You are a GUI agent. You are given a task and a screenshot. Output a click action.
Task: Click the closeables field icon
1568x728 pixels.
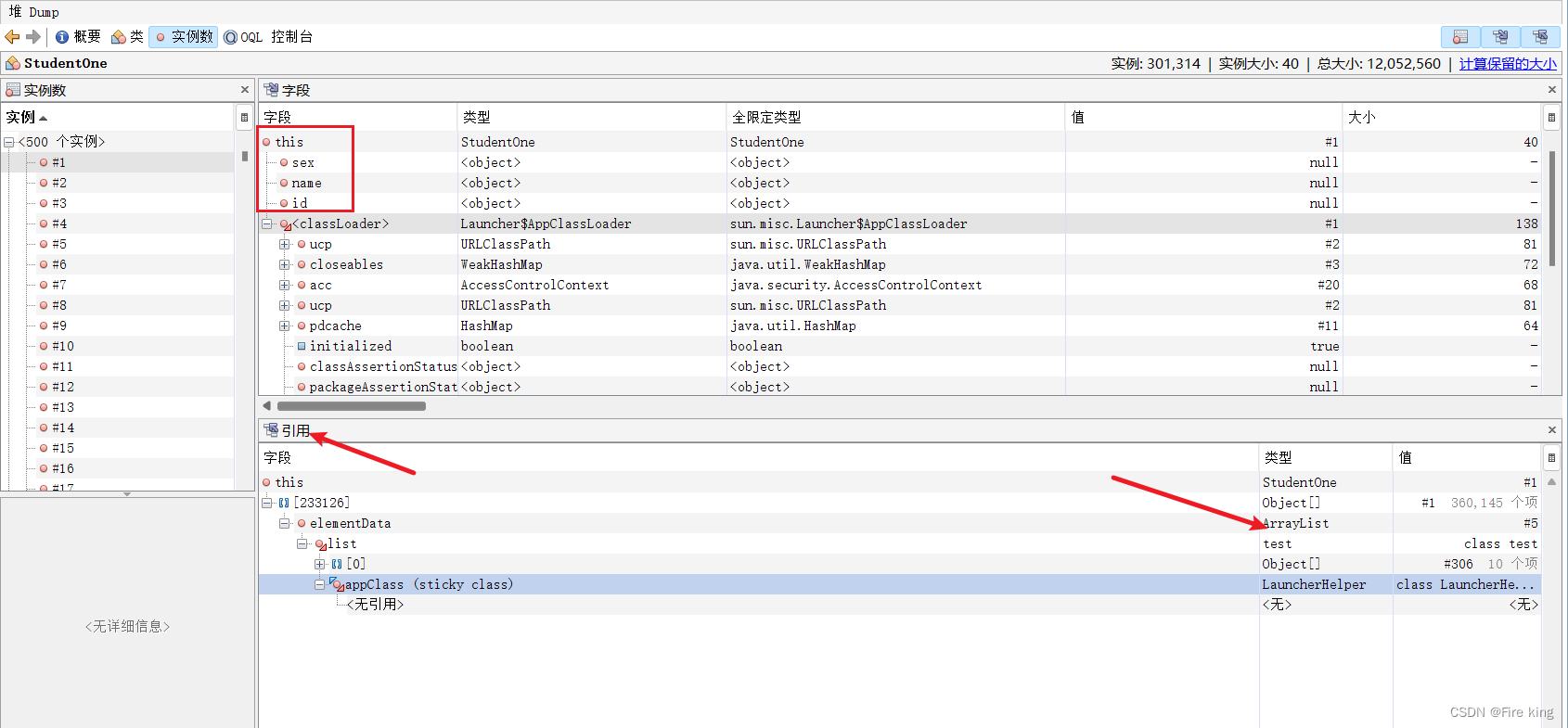click(302, 264)
